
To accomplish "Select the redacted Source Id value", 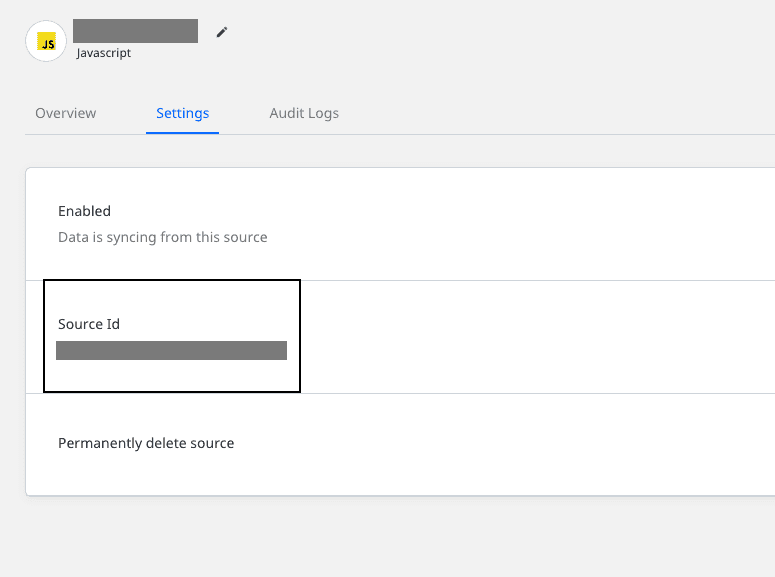I will pyautogui.click(x=172, y=351).
